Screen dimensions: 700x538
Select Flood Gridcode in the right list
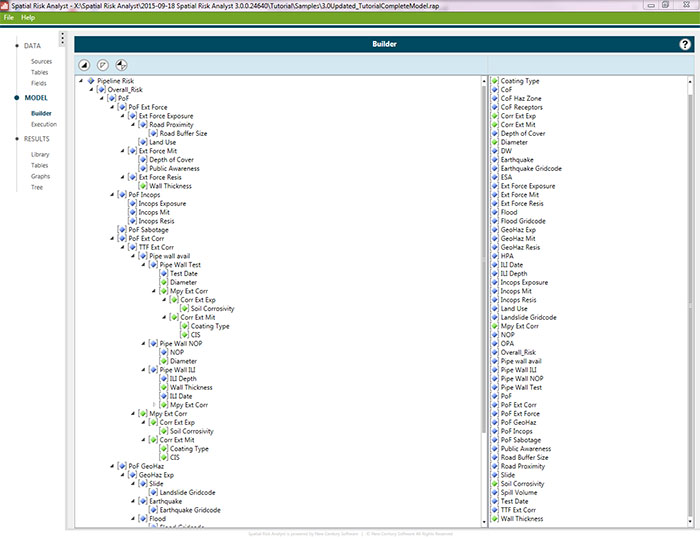(x=523, y=221)
